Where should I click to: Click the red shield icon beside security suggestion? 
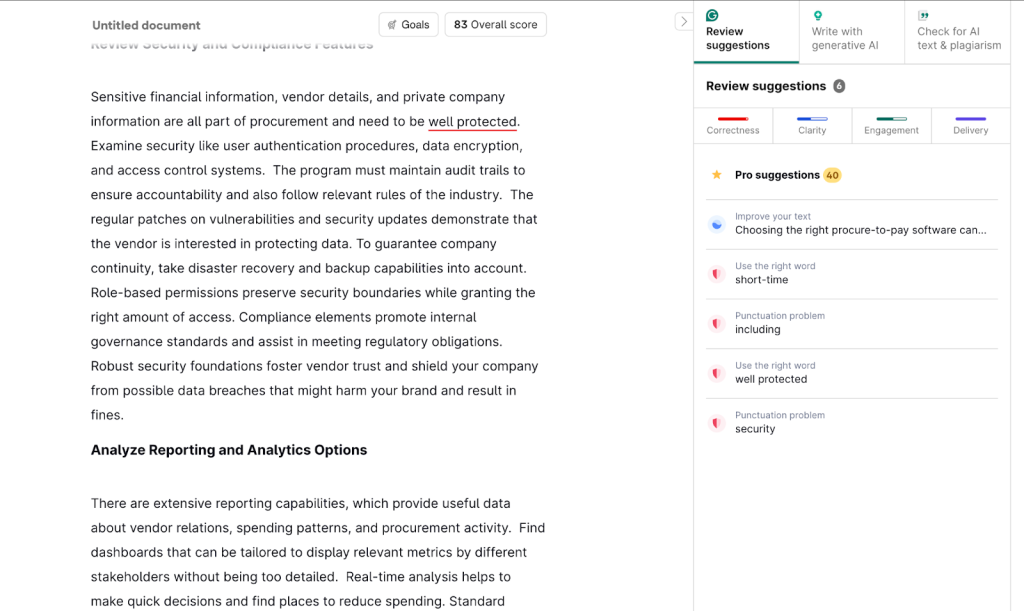[716, 423]
